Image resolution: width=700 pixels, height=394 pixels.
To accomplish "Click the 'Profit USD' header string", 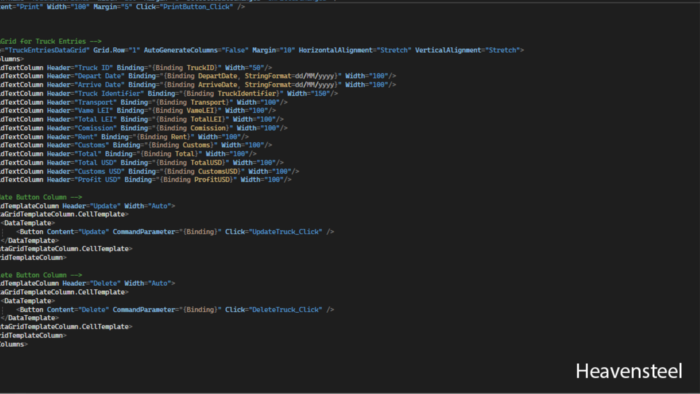I will (x=97, y=179).
